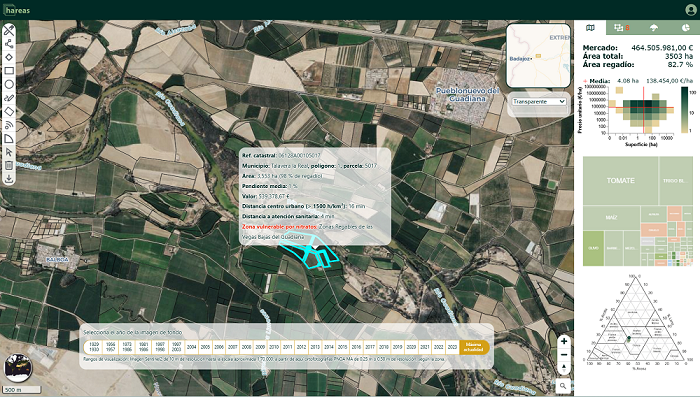This screenshot has width=700, height=397.
Task: Select the polyline drawing tool
Action: (9, 44)
